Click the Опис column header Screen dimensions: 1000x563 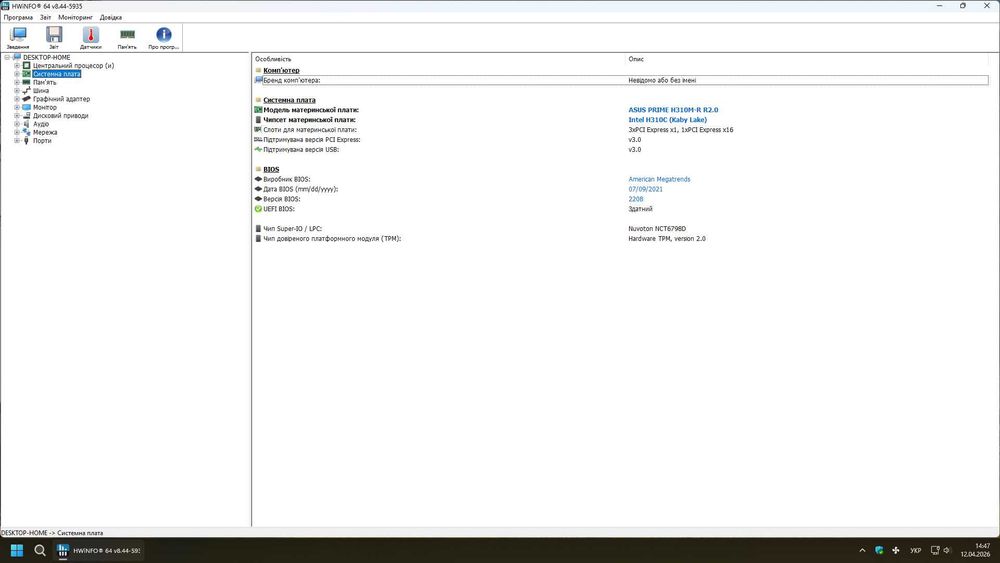(636, 59)
